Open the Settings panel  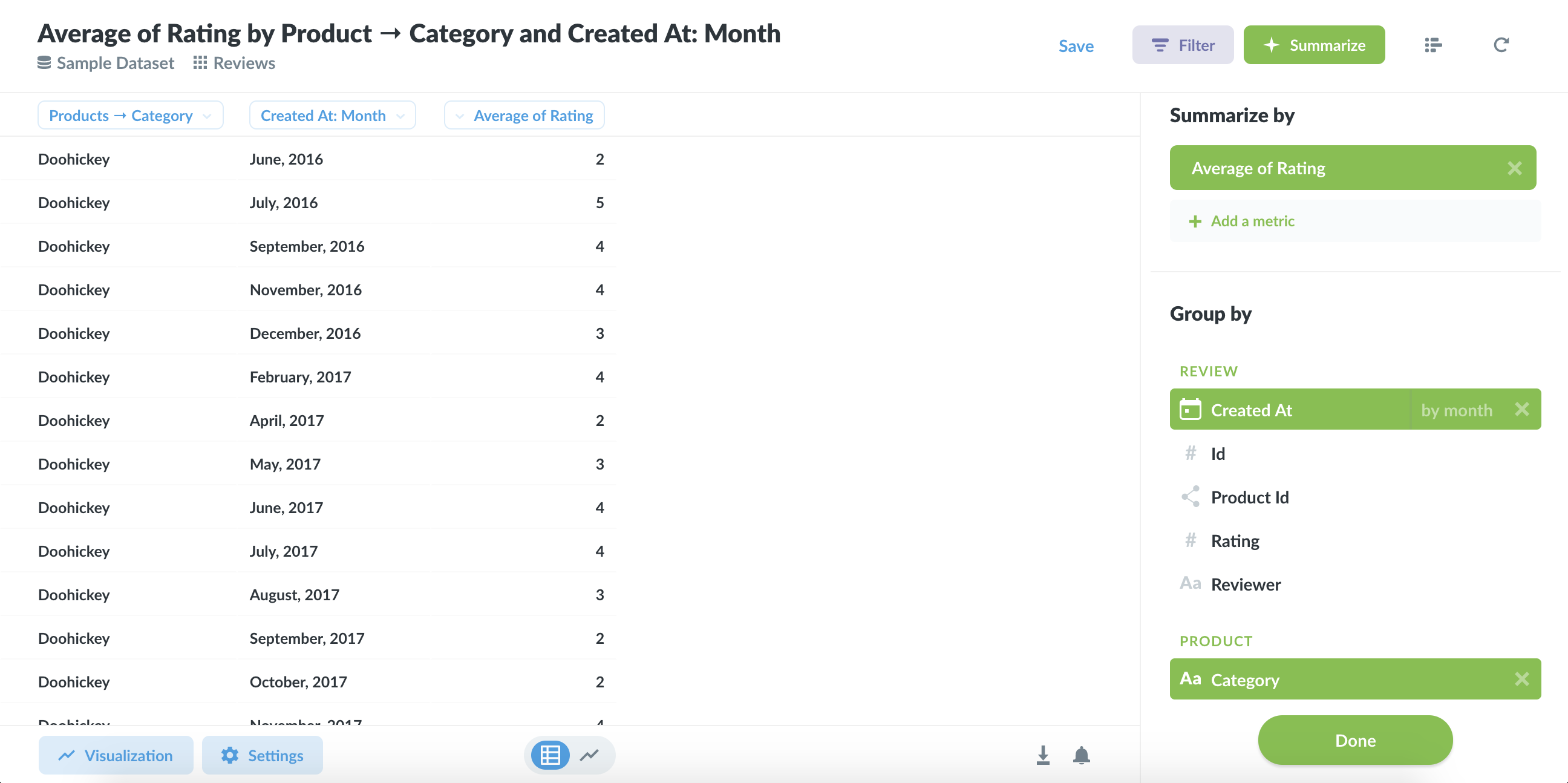[262, 755]
